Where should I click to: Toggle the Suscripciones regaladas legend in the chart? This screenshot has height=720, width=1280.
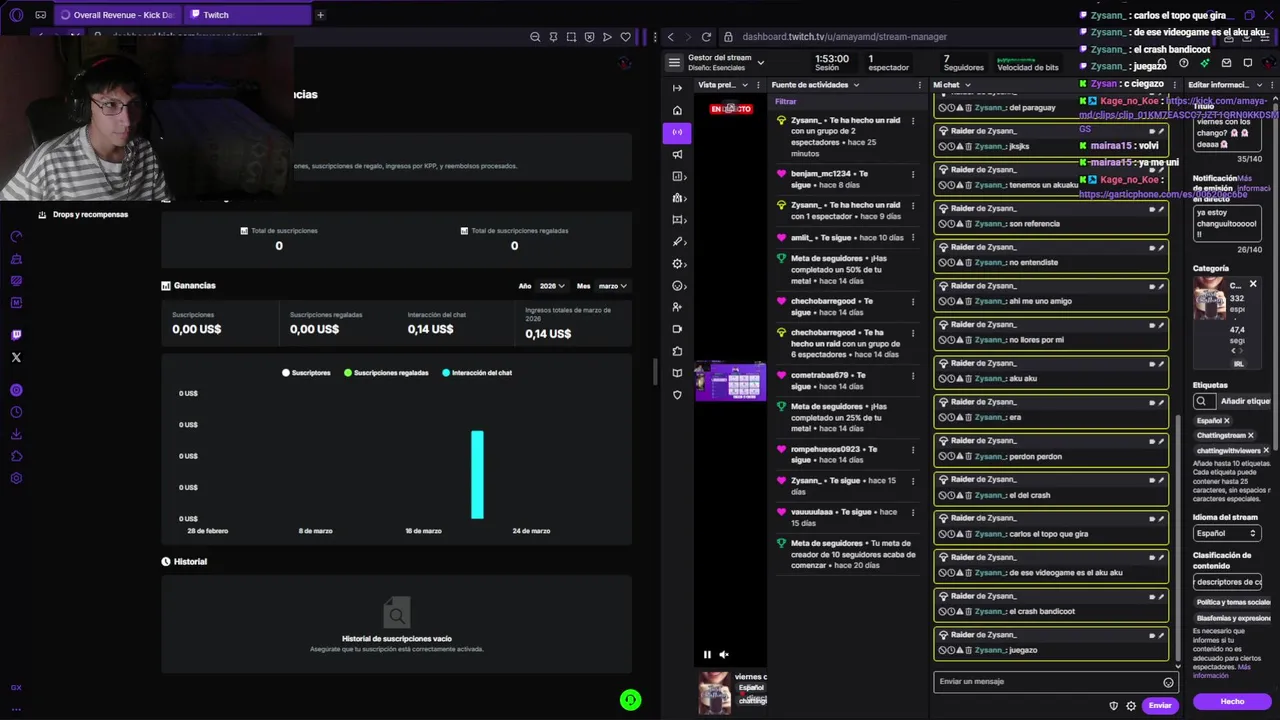click(386, 373)
